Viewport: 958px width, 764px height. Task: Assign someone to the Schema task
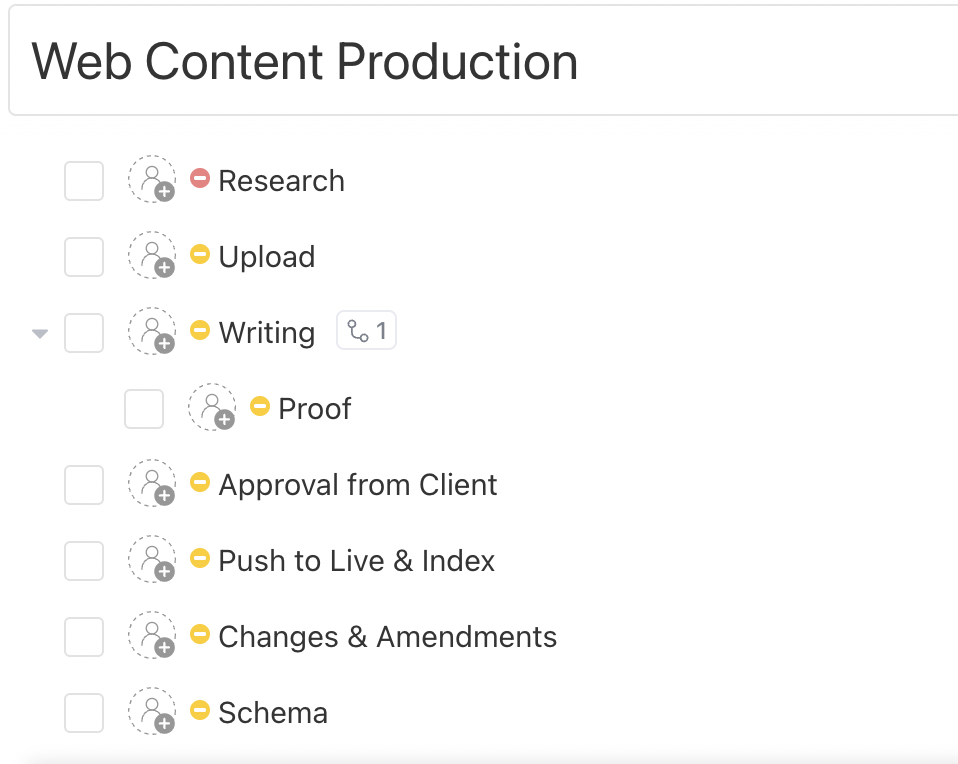(152, 713)
